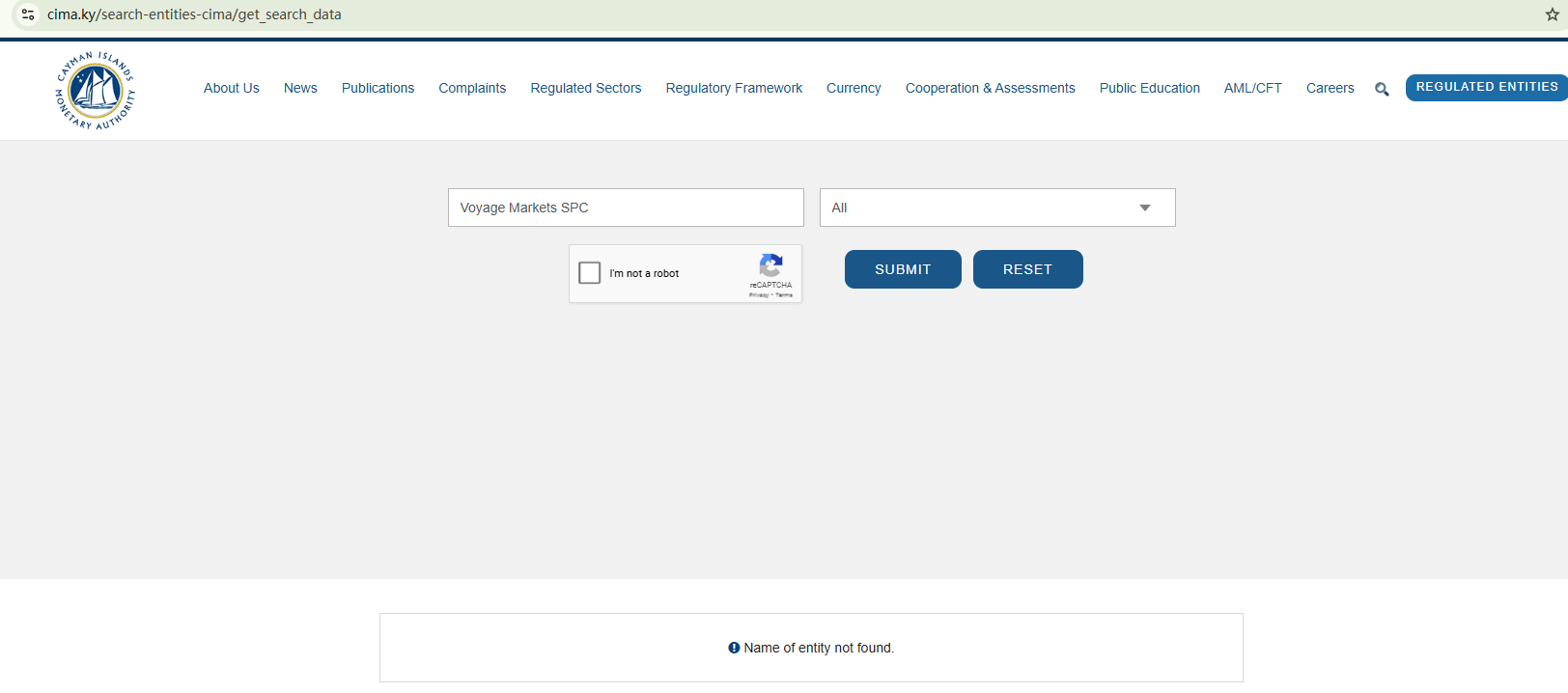1568x693 pixels.
Task: Open the Regulated Sectors menu
Action: (x=586, y=88)
